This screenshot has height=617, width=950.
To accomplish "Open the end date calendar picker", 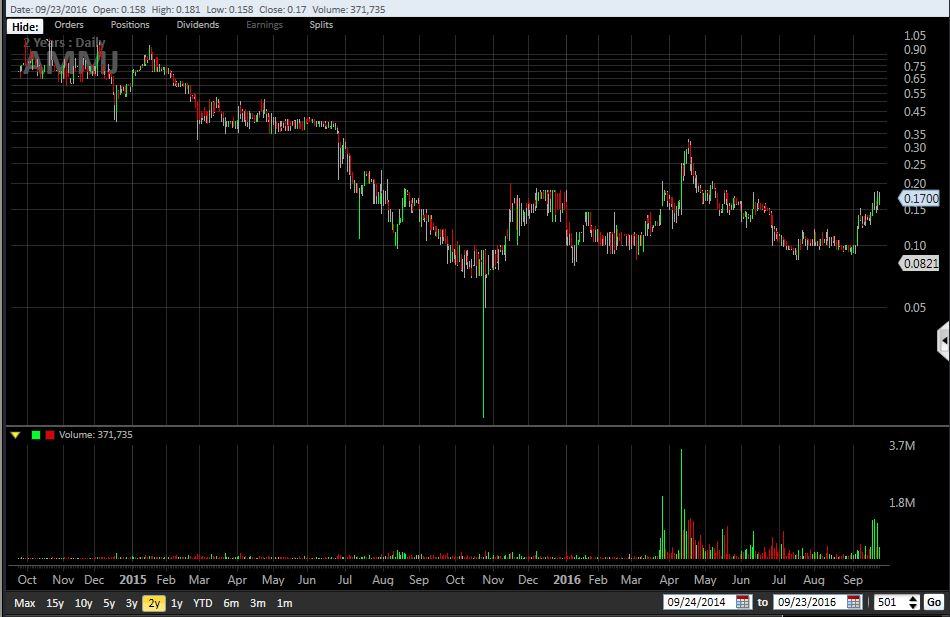I will point(853,602).
